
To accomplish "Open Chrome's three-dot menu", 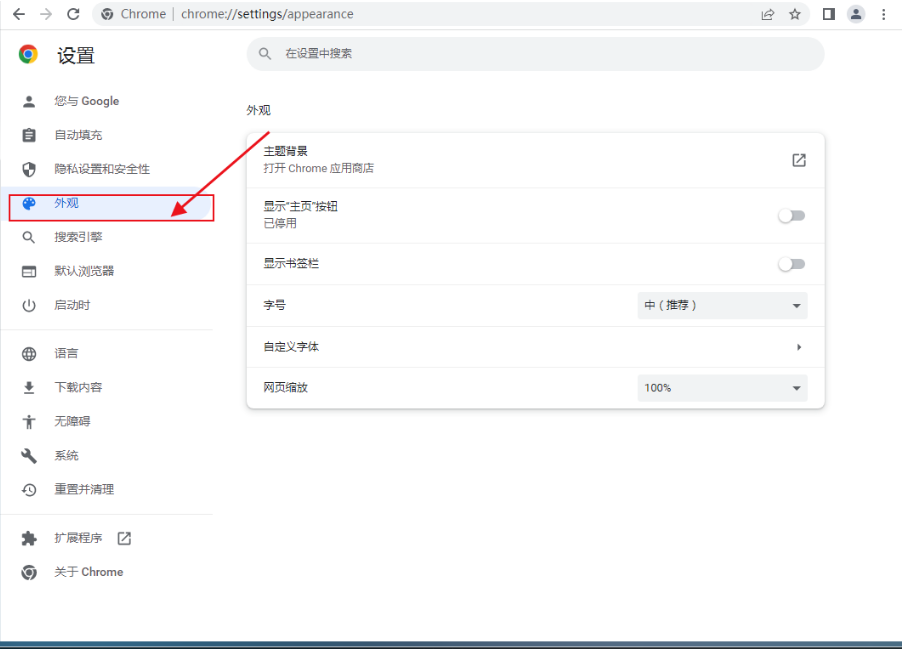I will 884,14.
